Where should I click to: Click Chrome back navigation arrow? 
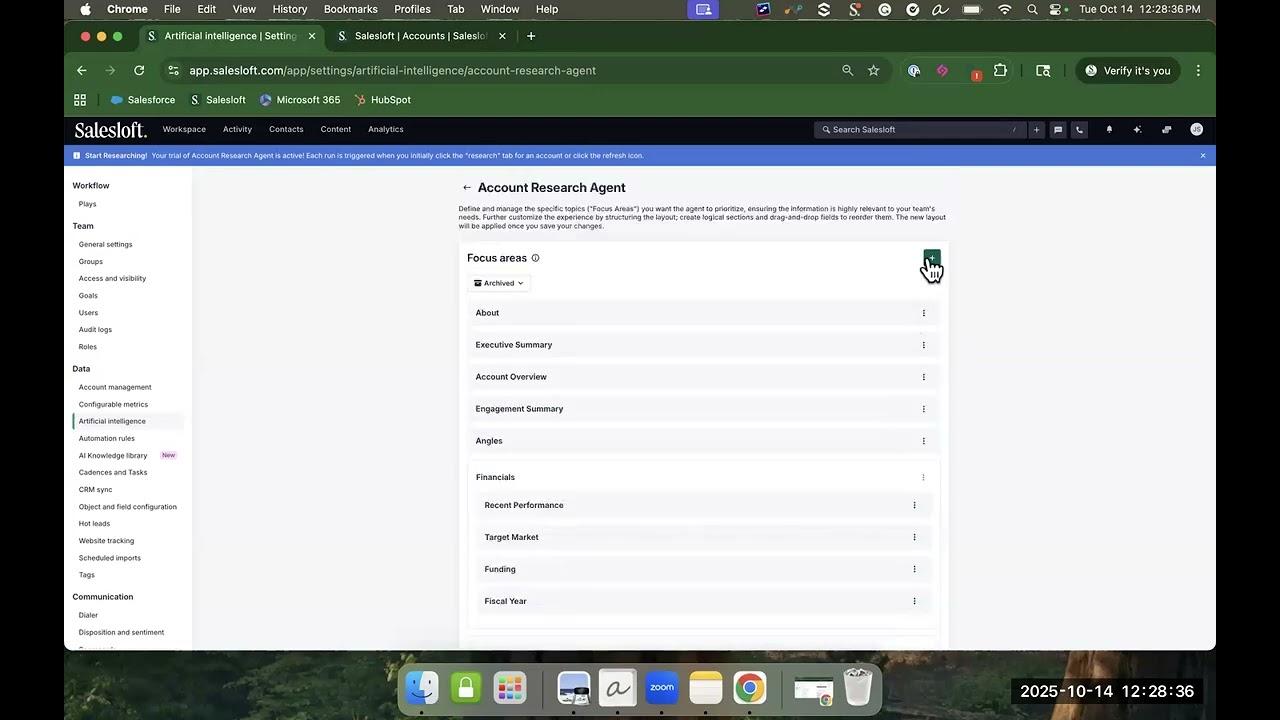(82, 70)
